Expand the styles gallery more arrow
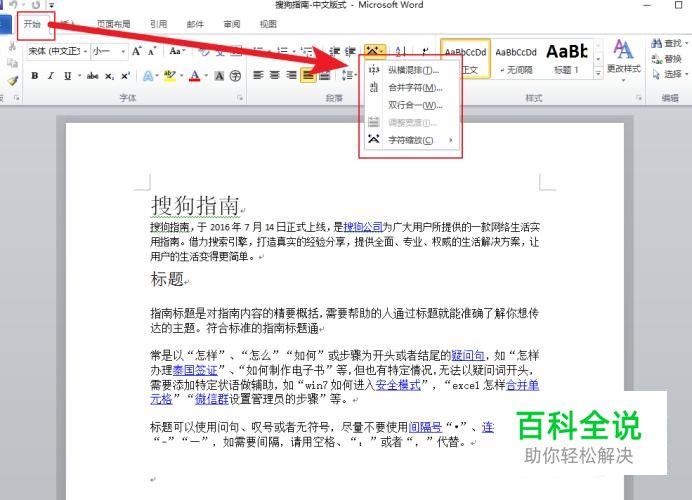Screen dimensions: 692x500 coord(598,73)
